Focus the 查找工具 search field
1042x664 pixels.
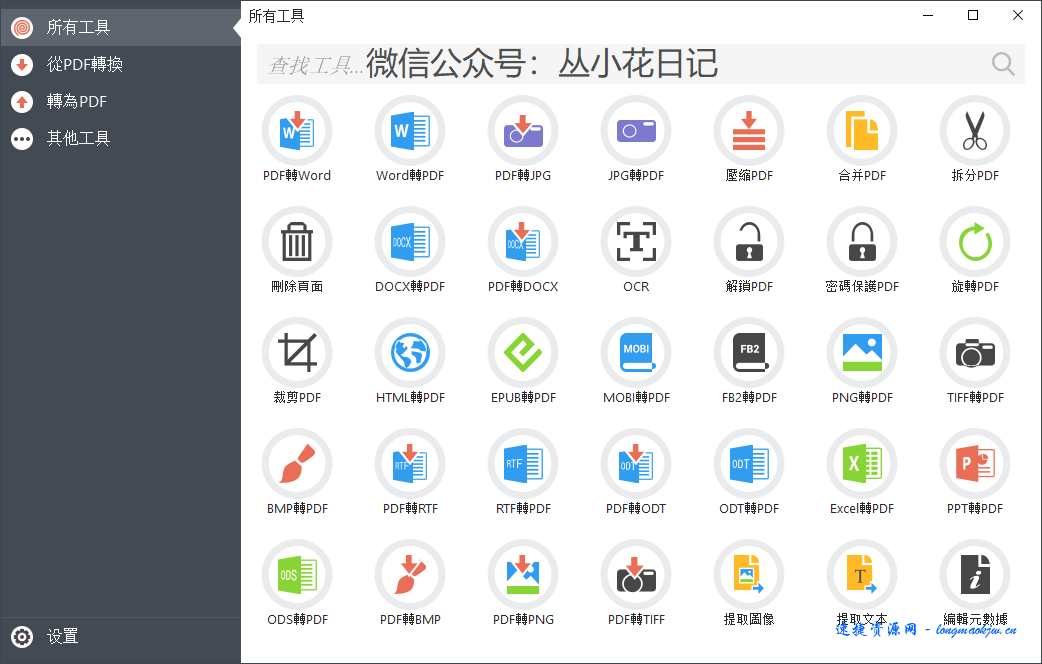(x=641, y=64)
